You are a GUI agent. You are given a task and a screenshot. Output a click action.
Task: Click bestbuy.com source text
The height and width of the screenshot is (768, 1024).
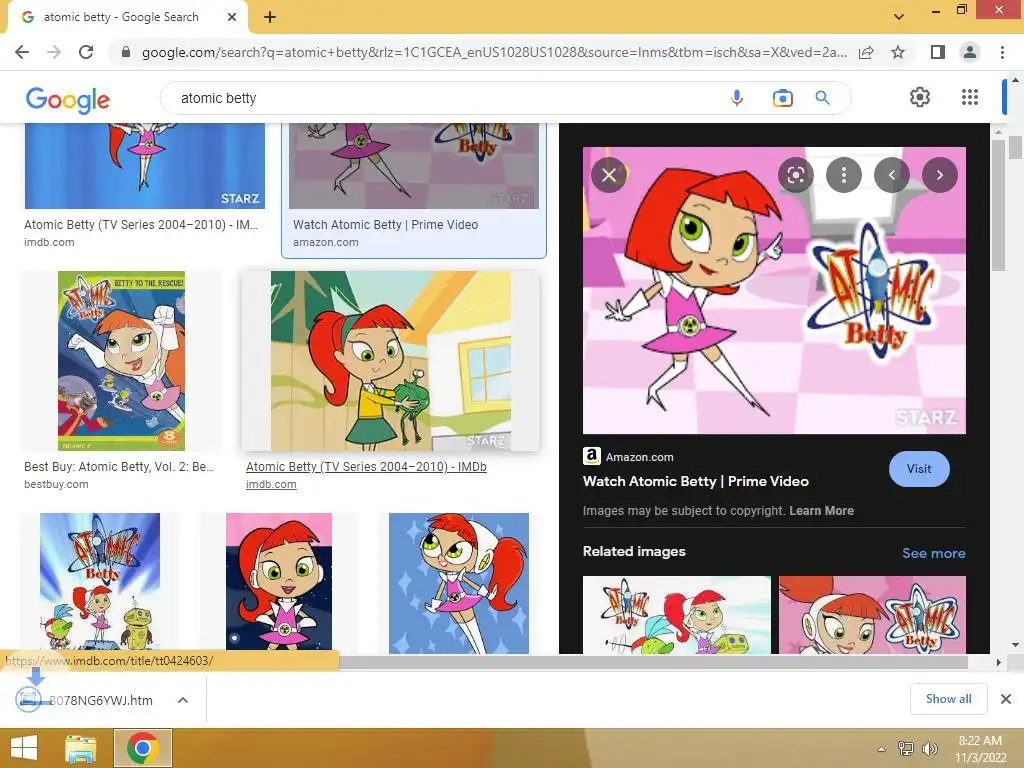pos(56,484)
